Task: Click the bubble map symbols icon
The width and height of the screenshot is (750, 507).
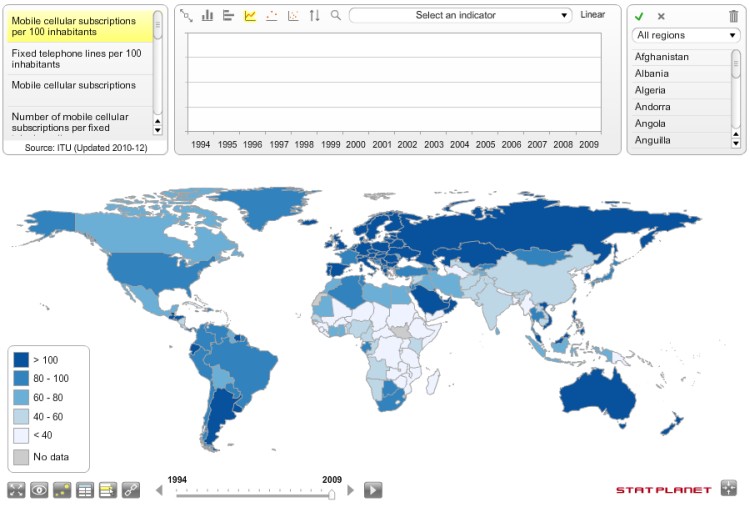Action: coord(62,490)
